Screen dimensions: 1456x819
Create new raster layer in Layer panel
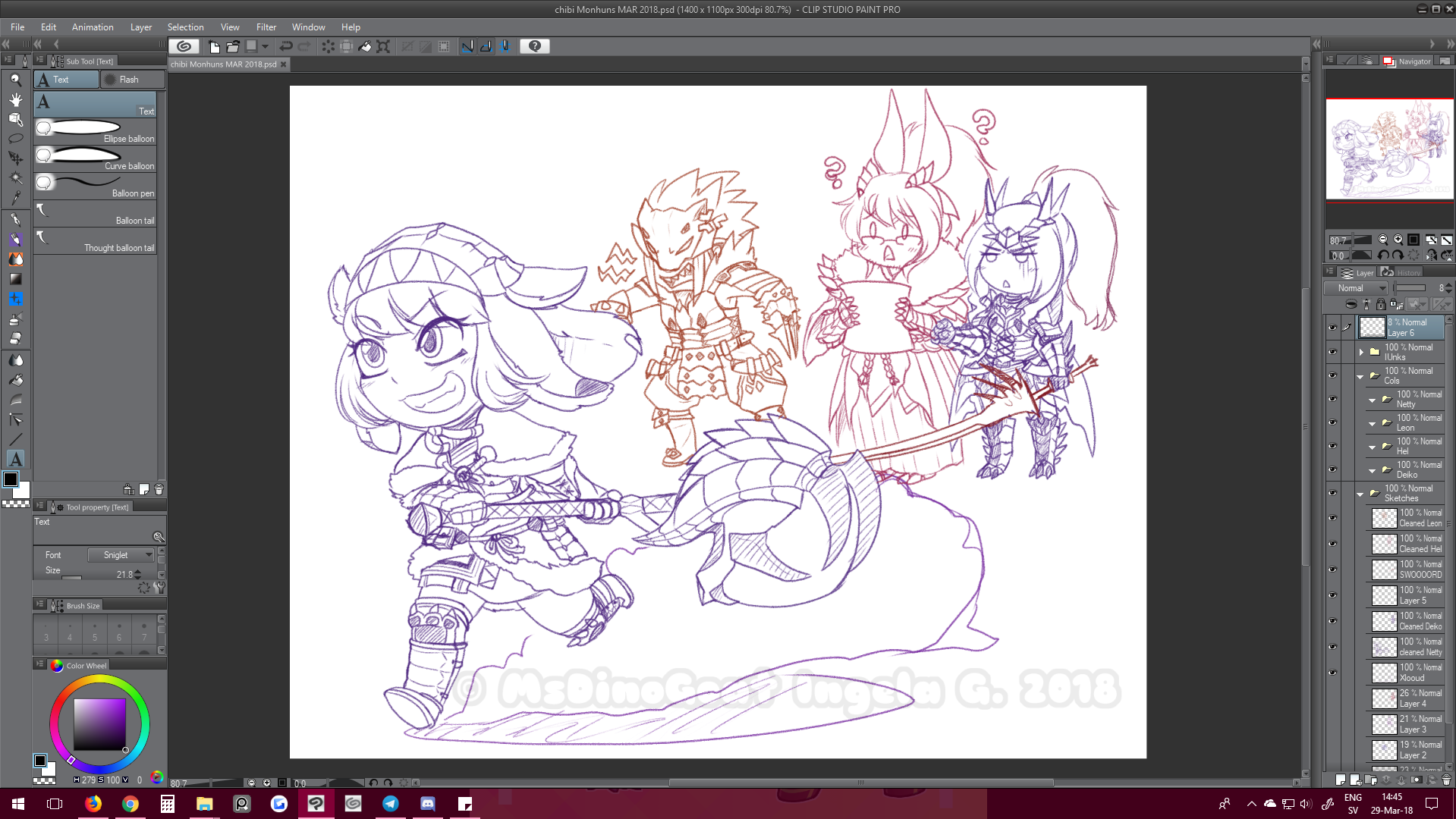pyautogui.click(x=1341, y=780)
